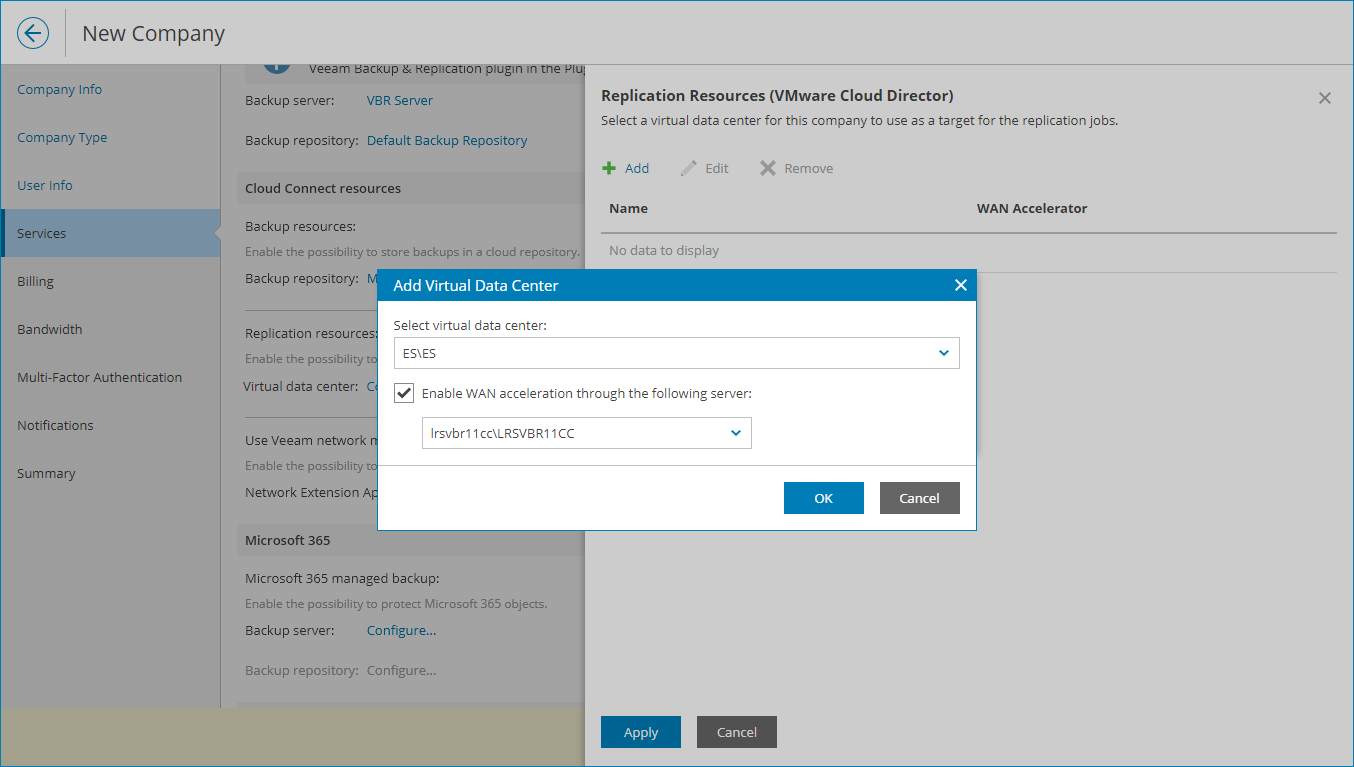
Task: Click the Remove icon
Action: [767, 167]
